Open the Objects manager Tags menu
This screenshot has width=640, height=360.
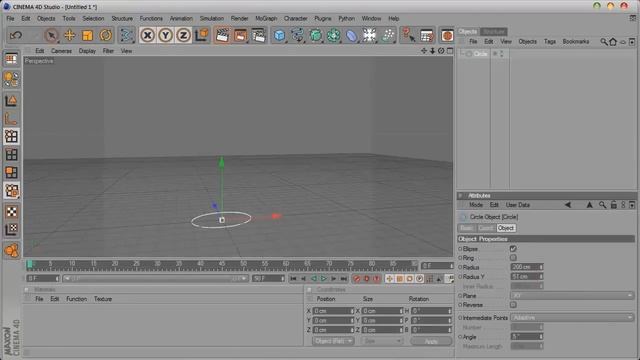coord(549,42)
